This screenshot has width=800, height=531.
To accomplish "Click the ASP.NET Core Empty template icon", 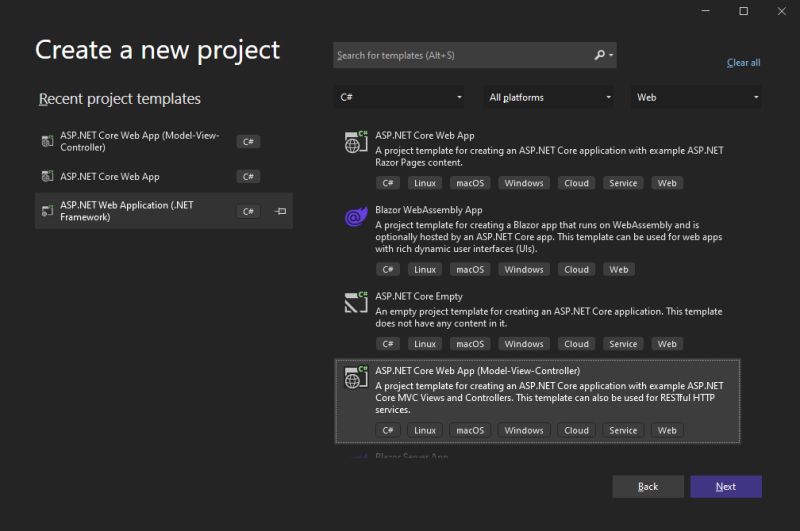I will (x=356, y=302).
